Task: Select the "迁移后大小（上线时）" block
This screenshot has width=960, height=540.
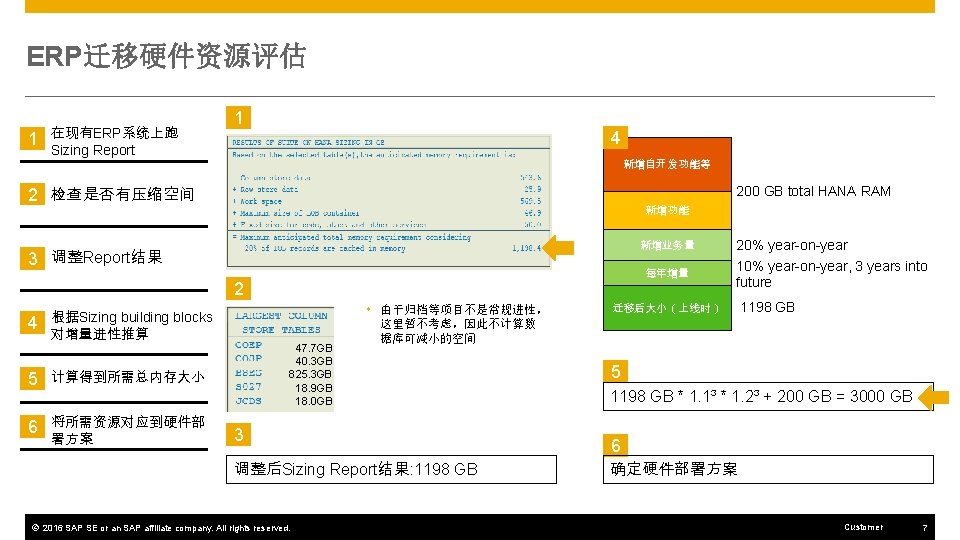Action: pyautogui.click(x=667, y=308)
